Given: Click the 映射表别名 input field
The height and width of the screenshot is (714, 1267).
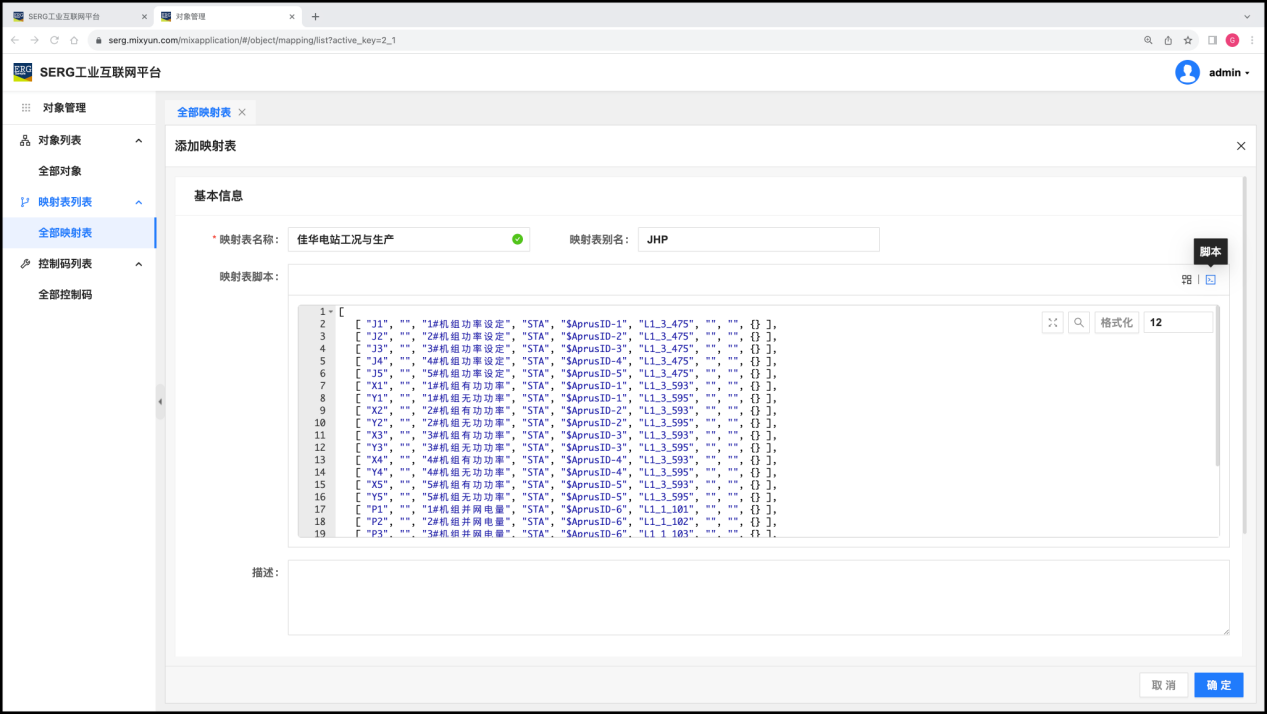Looking at the screenshot, I should click(758, 240).
